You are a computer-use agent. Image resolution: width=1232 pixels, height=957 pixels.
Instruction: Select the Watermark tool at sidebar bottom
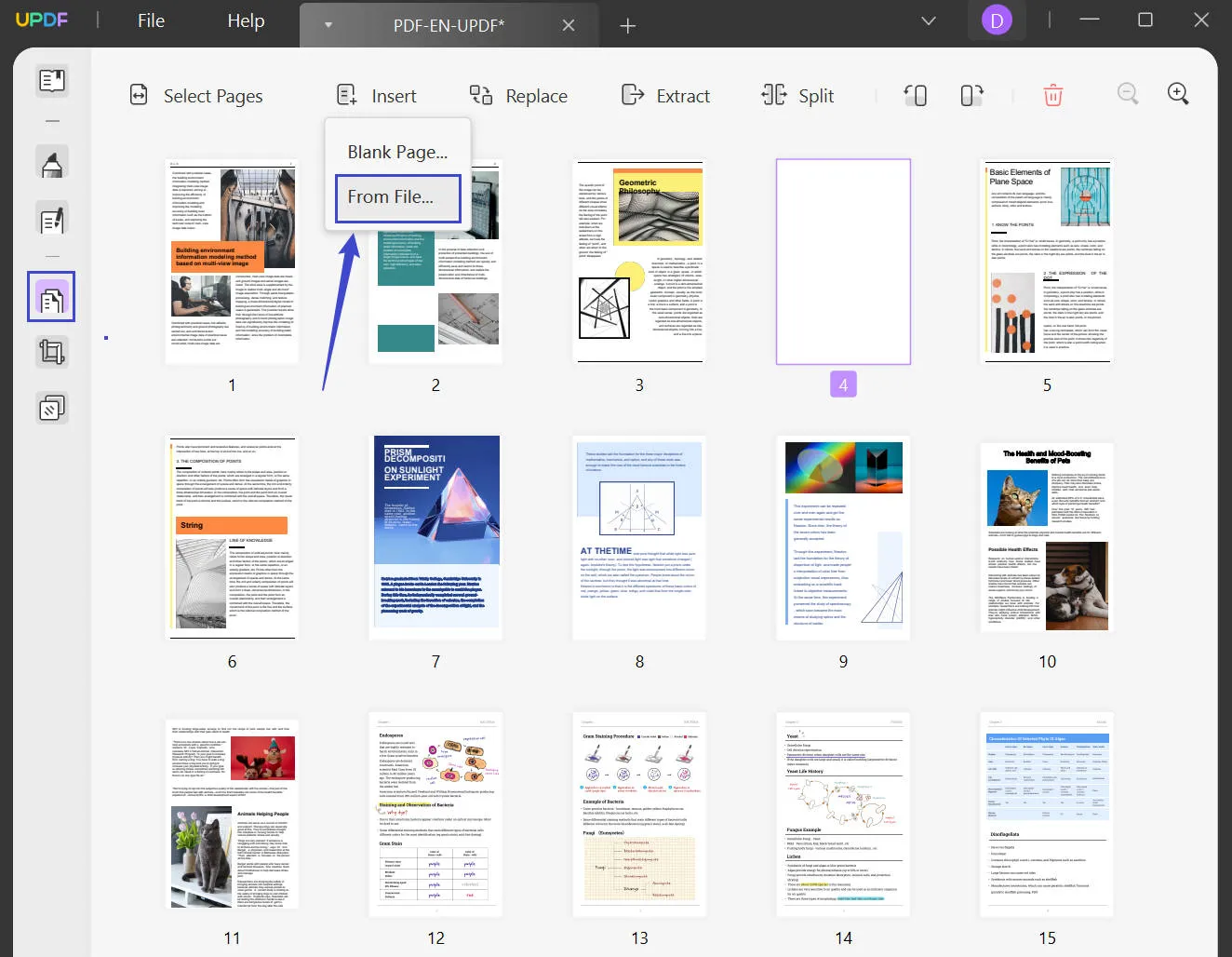(x=51, y=407)
